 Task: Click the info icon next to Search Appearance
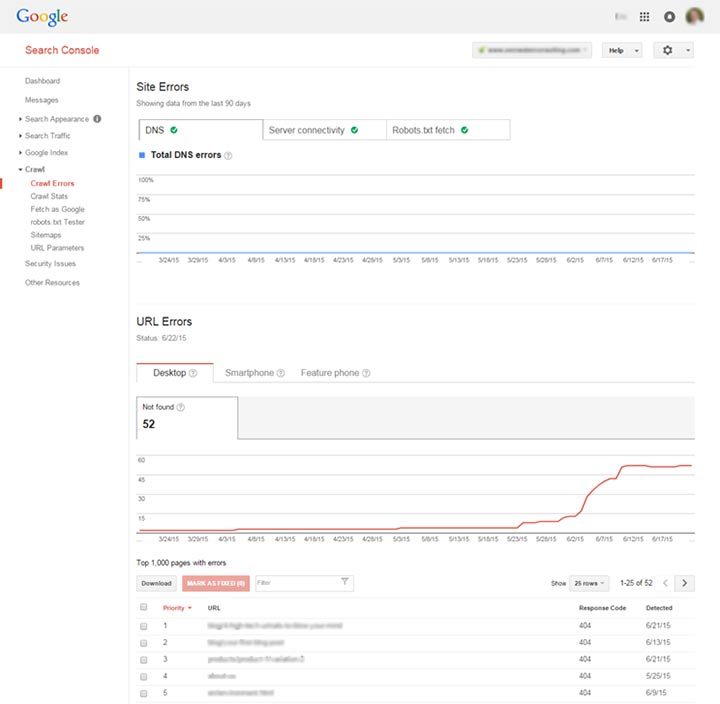tap(97, 119)
